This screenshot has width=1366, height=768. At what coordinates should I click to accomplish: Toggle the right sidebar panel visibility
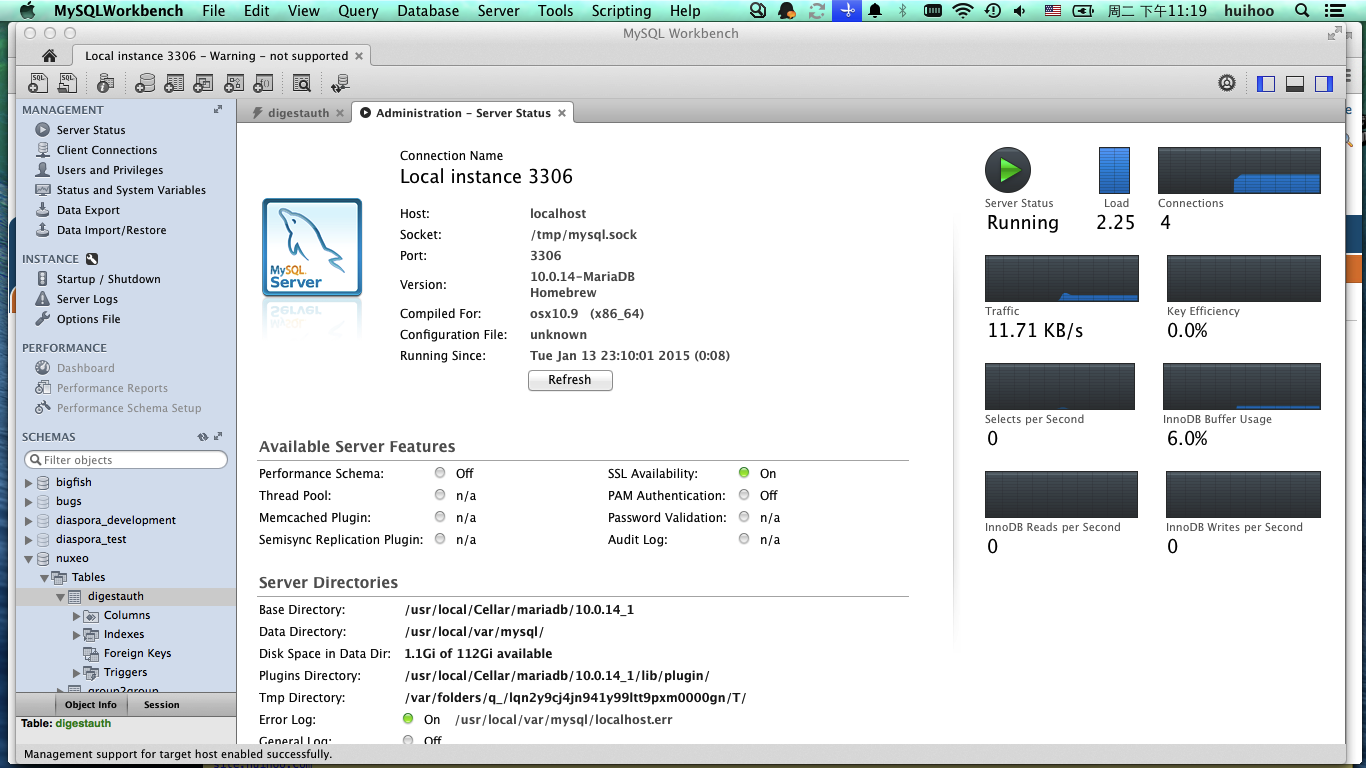pyautogui.click(x=1324, y=84)
